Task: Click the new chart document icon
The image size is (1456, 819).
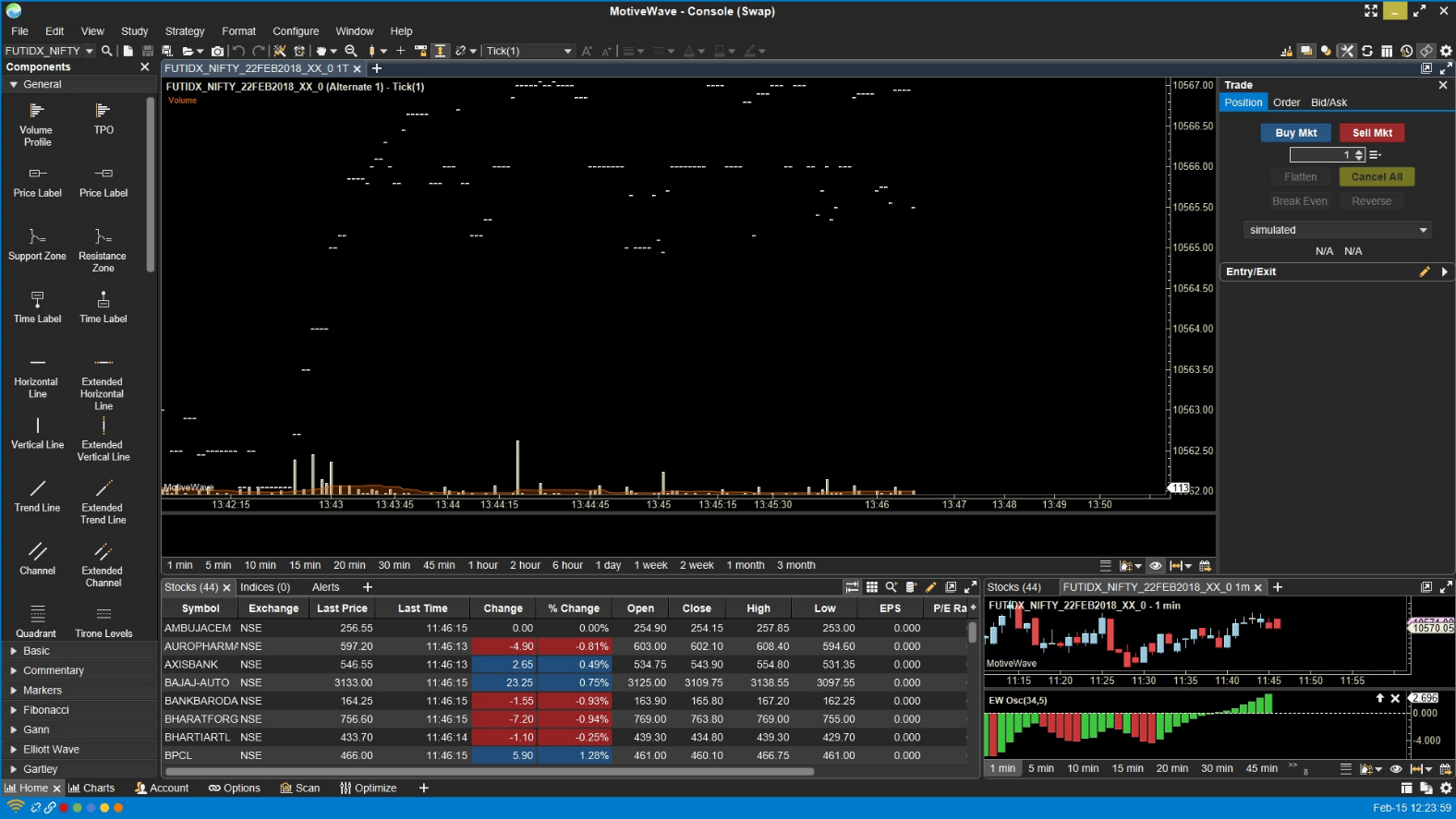Action: coord(127,51)
